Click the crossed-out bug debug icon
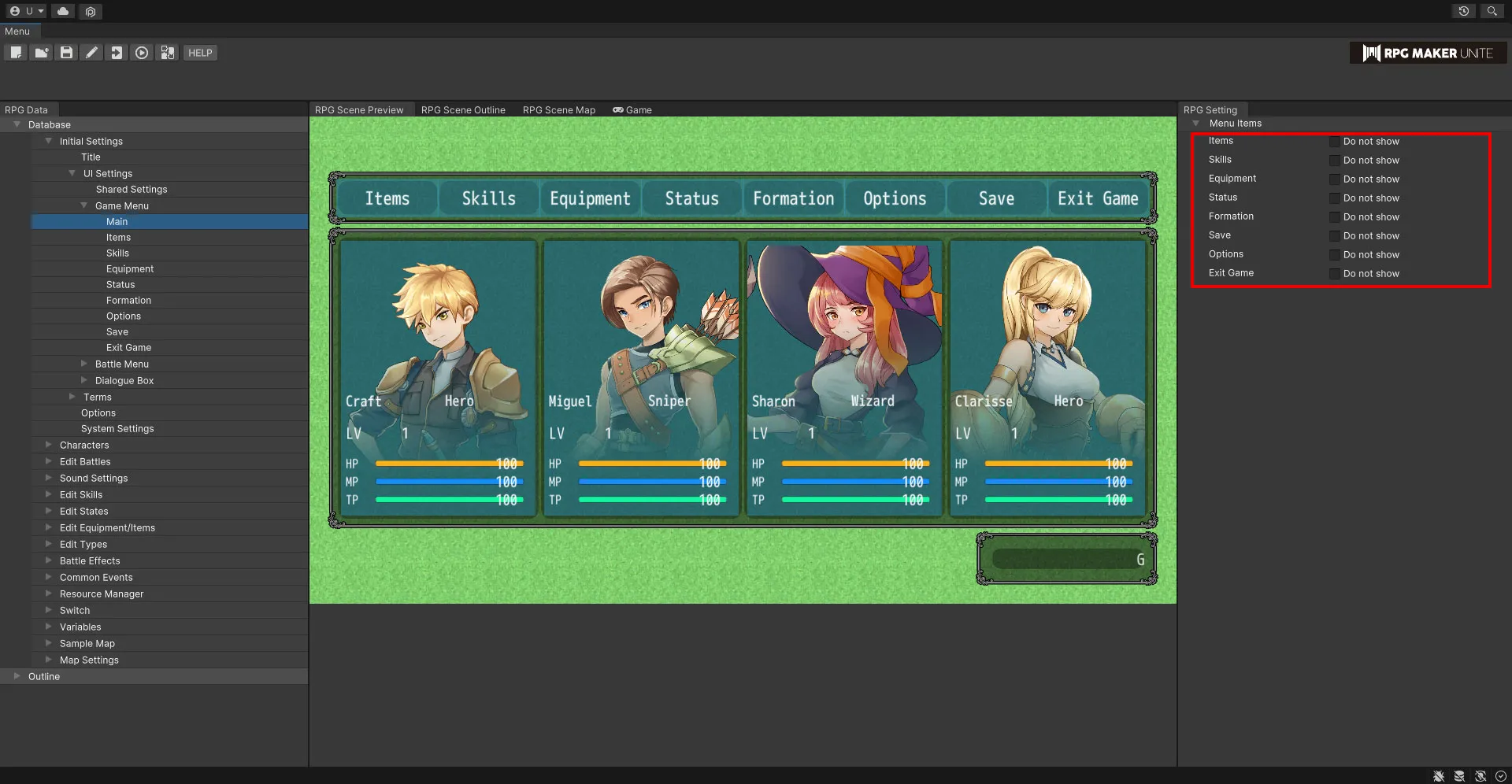 pos(1438,776)
